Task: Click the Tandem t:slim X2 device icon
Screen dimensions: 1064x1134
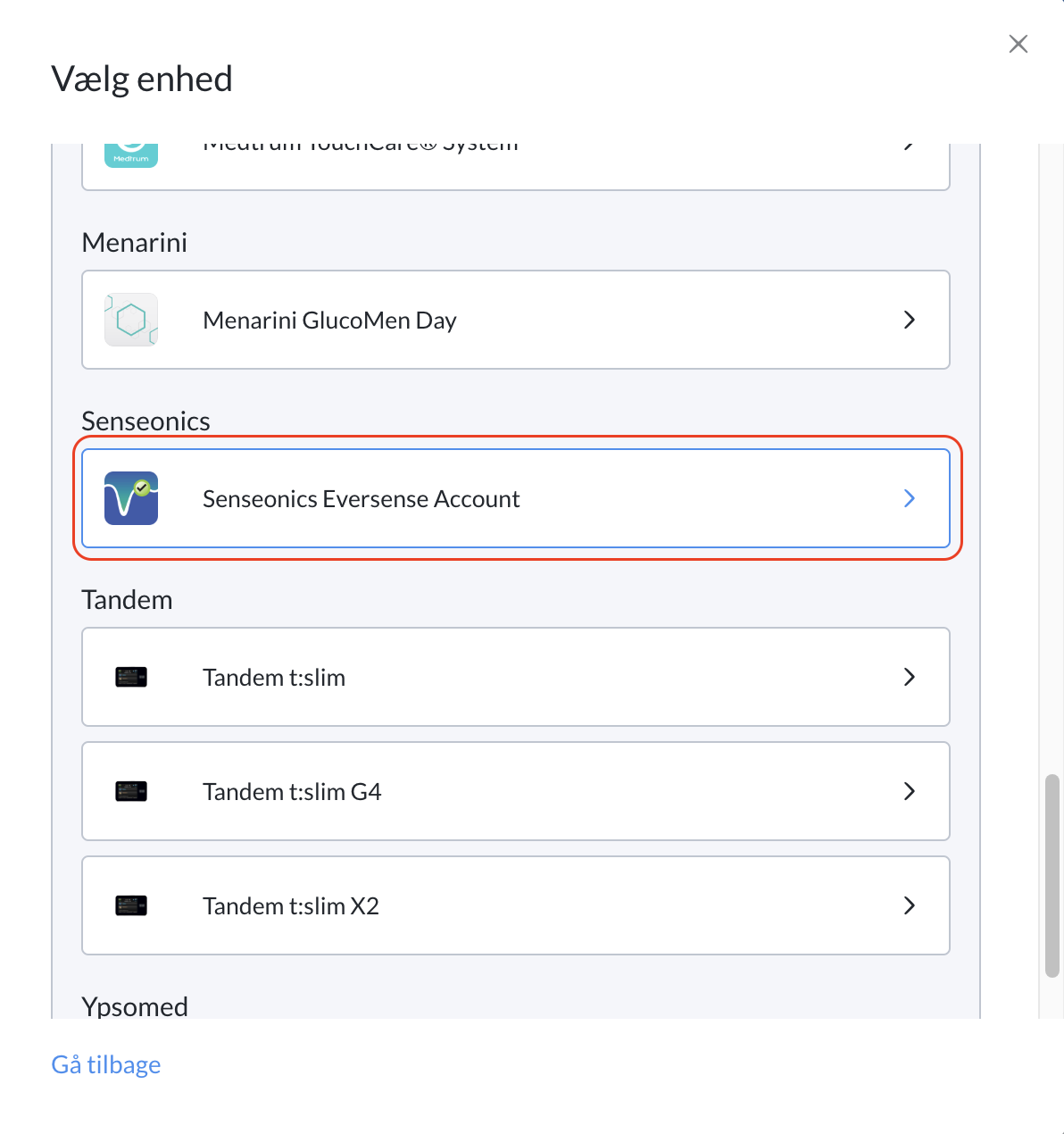Action: point(131,905)
